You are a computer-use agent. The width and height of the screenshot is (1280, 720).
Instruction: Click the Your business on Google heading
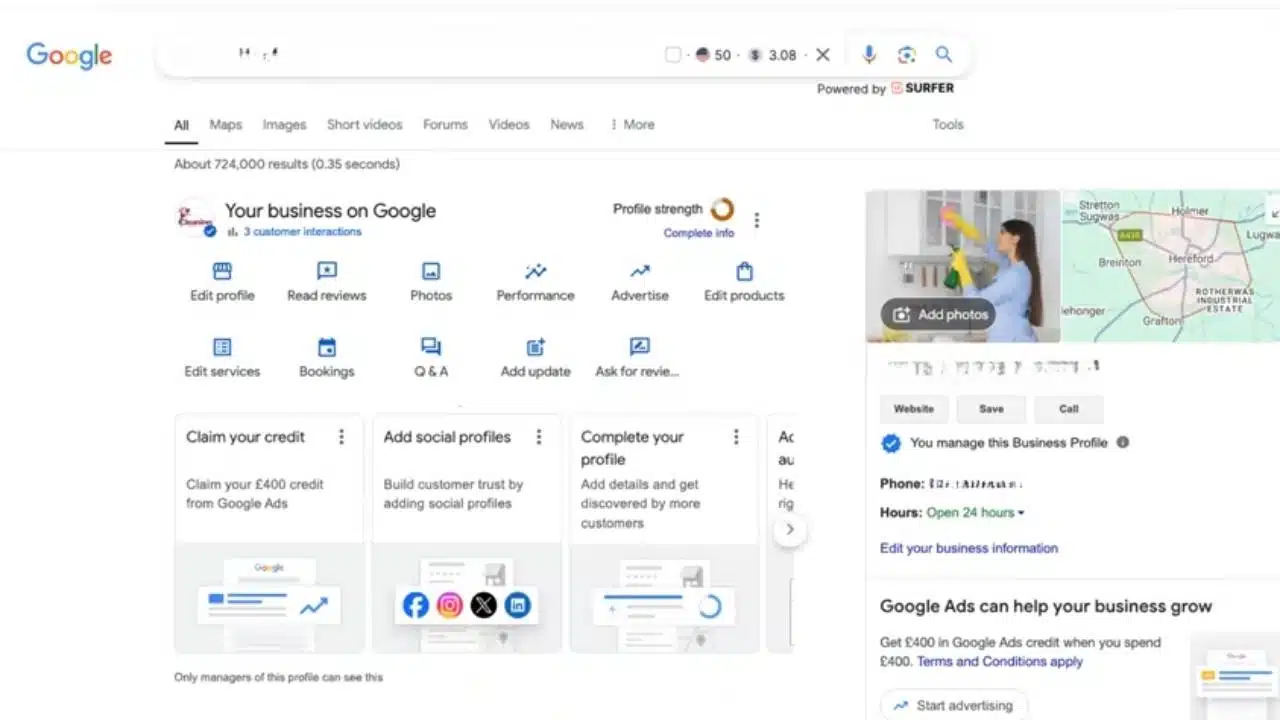pyautogui.click(x=330, y=211)
